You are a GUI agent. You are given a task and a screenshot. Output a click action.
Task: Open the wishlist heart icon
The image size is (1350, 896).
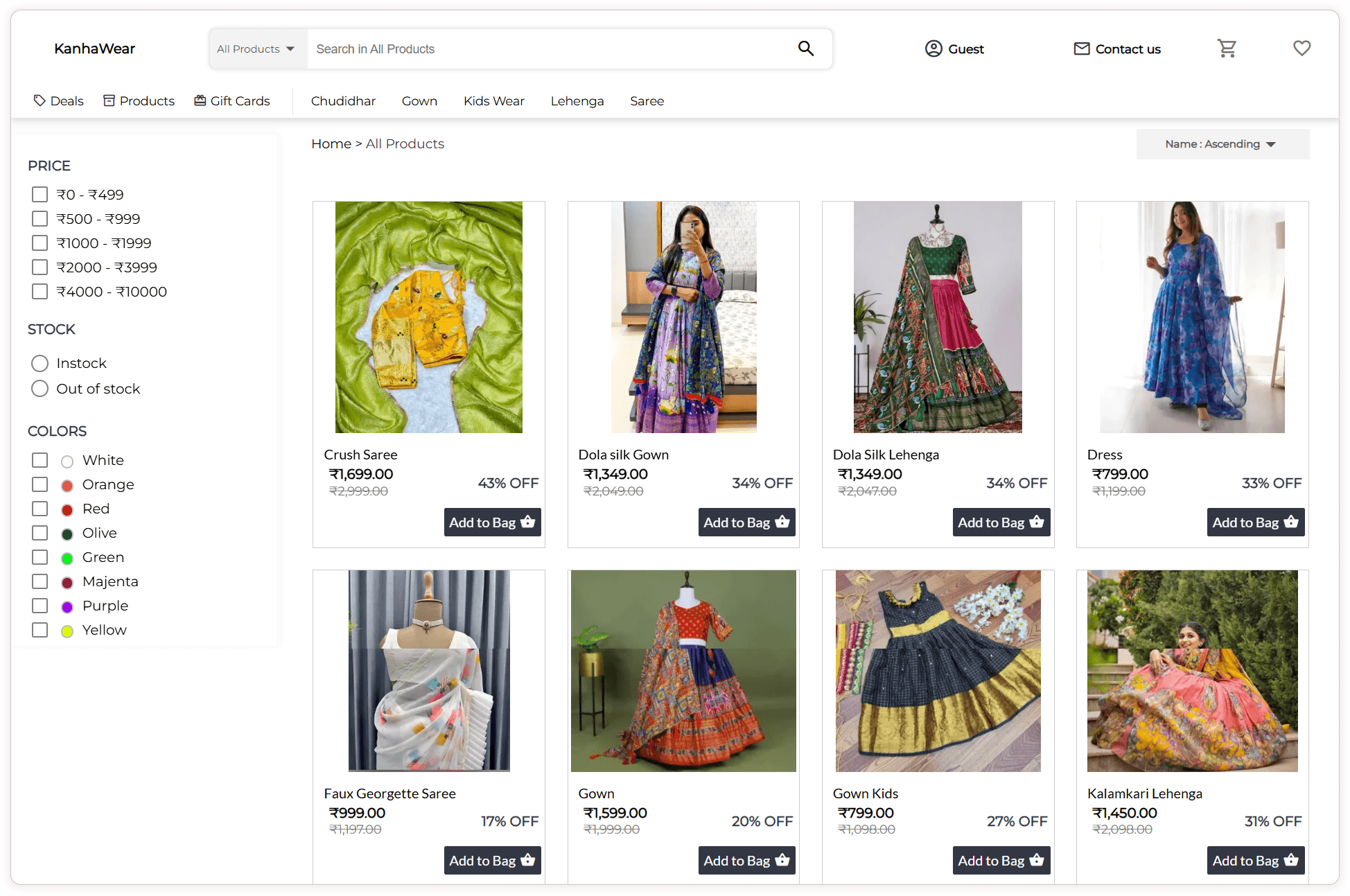pyautogui.click(x=1301, y=49)
